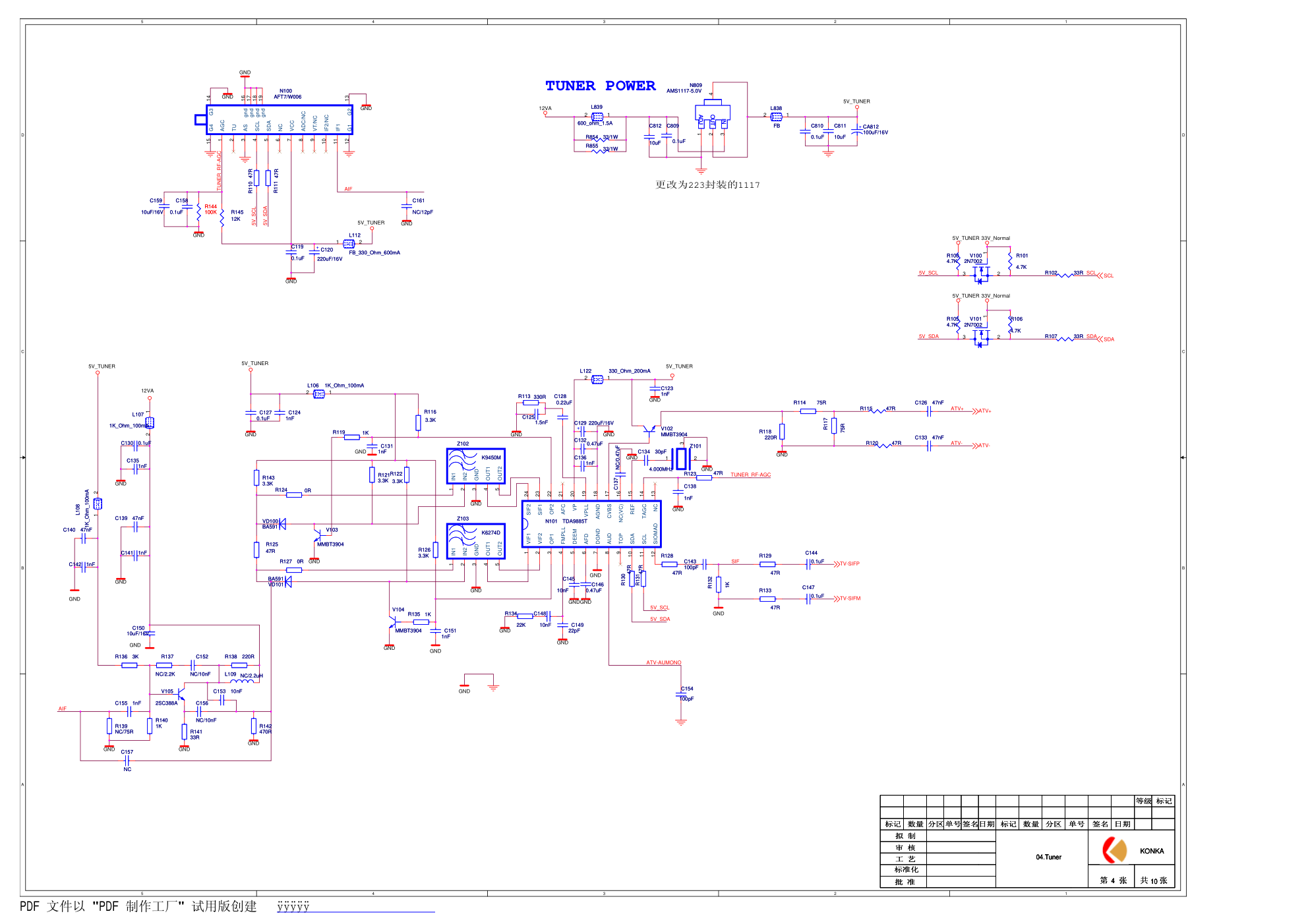
Task: Click the red TUNER_RF-AGC label near R123
Action: pyautogui.click(x=750, y=475)
